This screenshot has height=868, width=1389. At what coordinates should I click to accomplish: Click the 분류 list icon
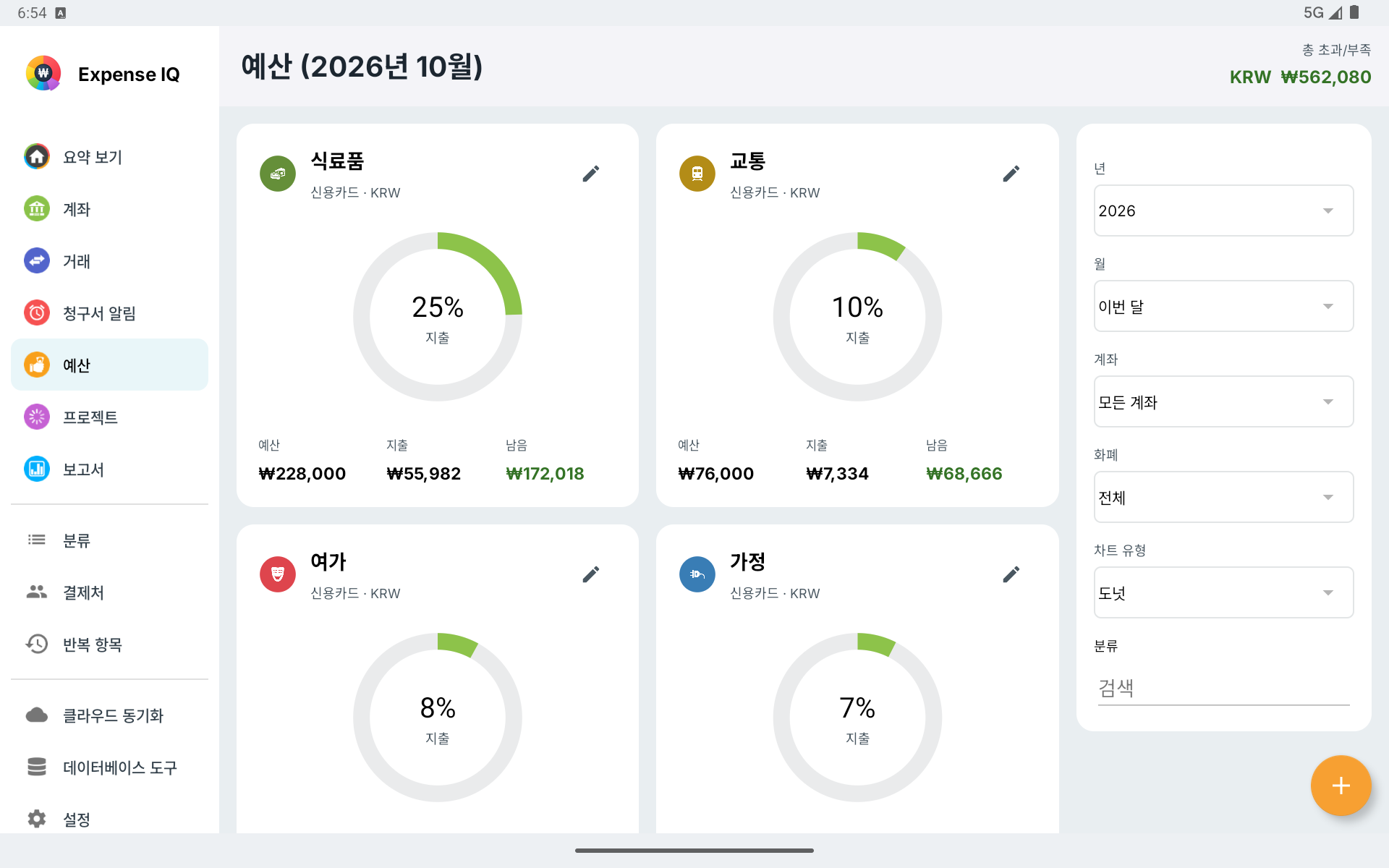click(37, 540)
